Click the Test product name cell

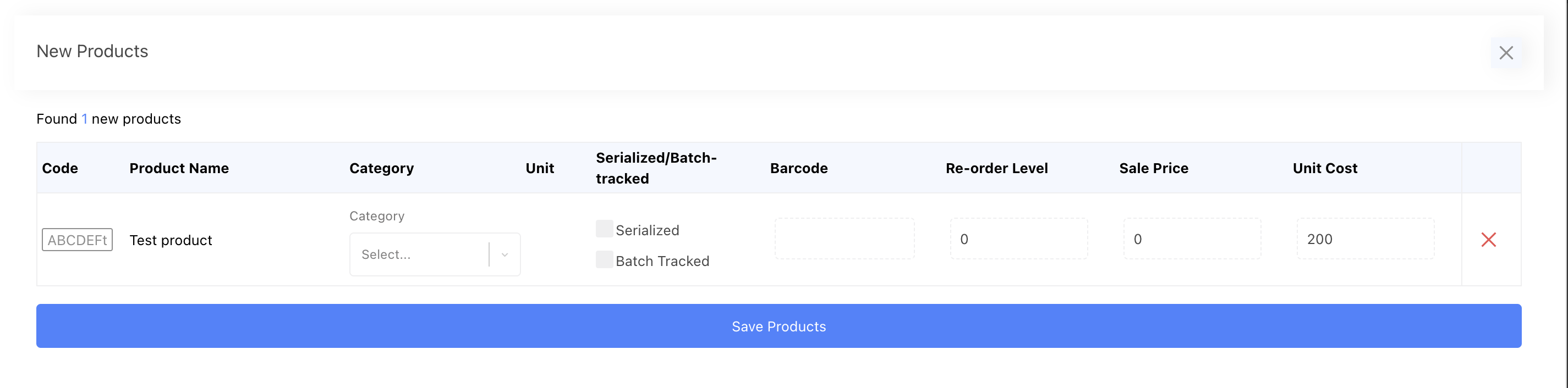tap(171, 240)
